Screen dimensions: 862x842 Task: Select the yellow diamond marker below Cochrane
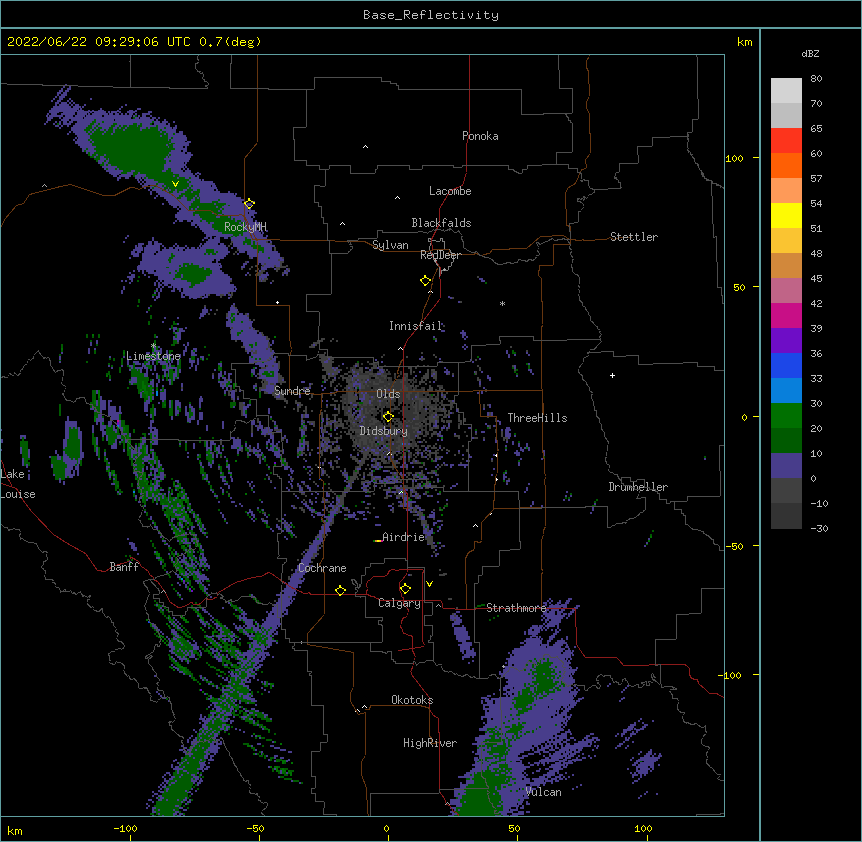click(340, 590)
